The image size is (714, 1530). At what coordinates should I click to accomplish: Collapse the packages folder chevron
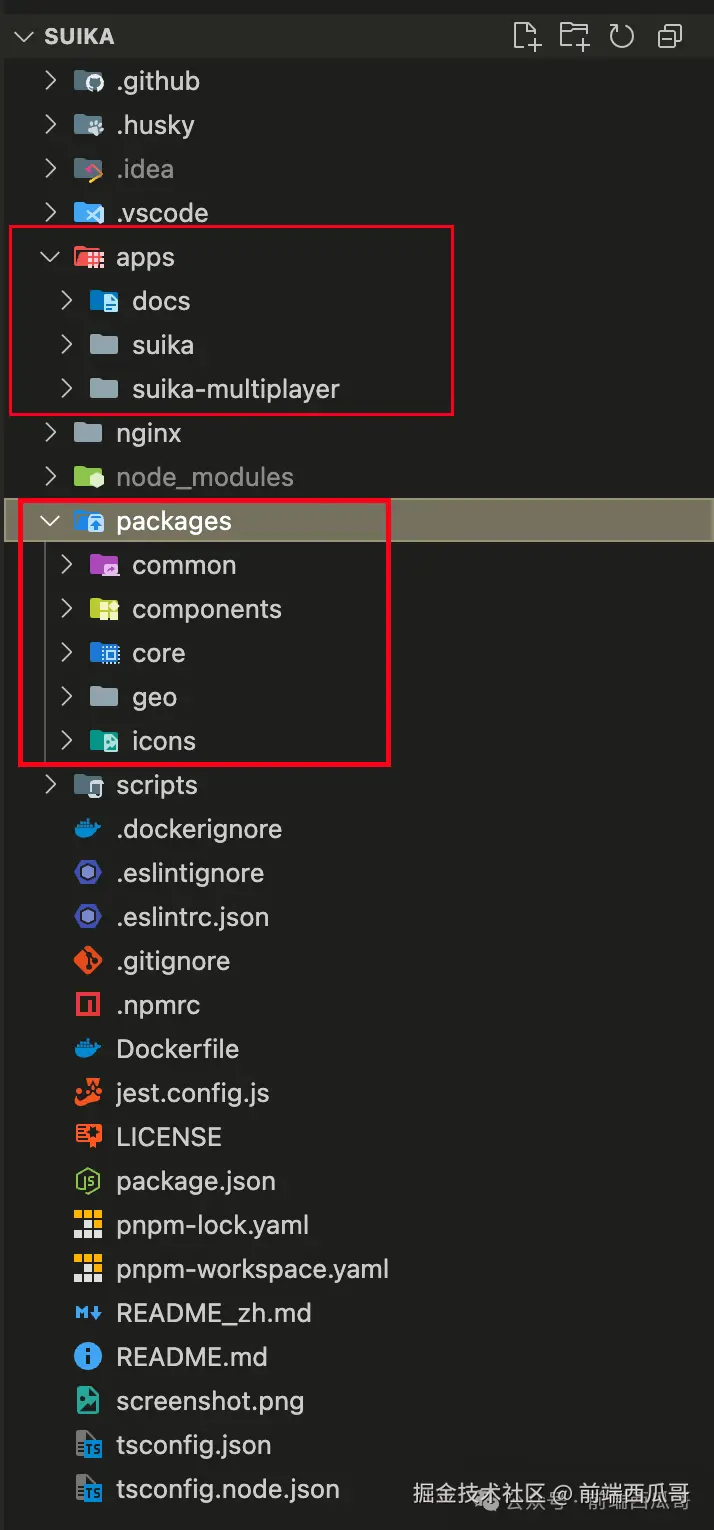click(x=50, y=521)
